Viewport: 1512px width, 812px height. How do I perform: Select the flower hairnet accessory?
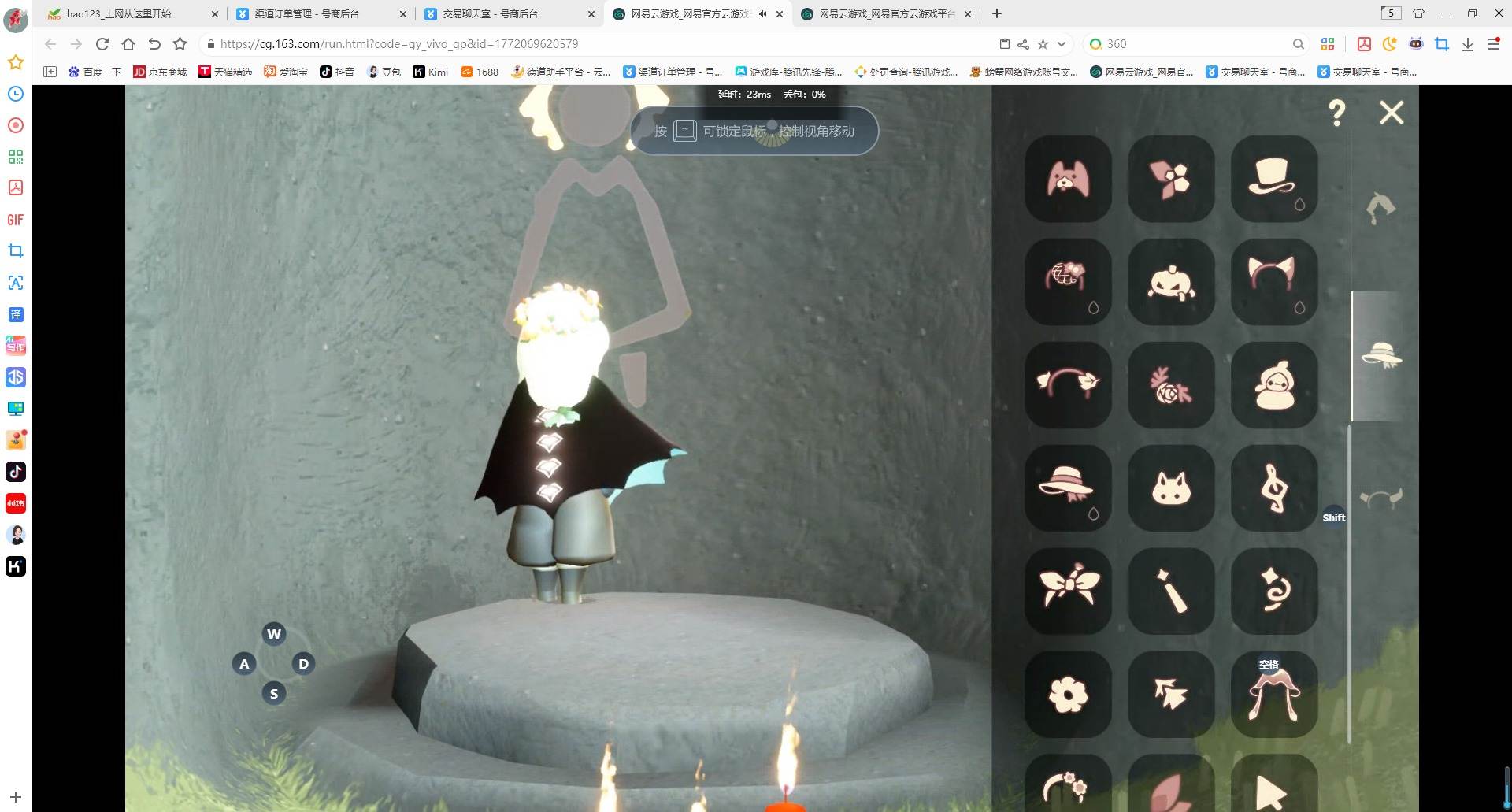pos(1068,282)
